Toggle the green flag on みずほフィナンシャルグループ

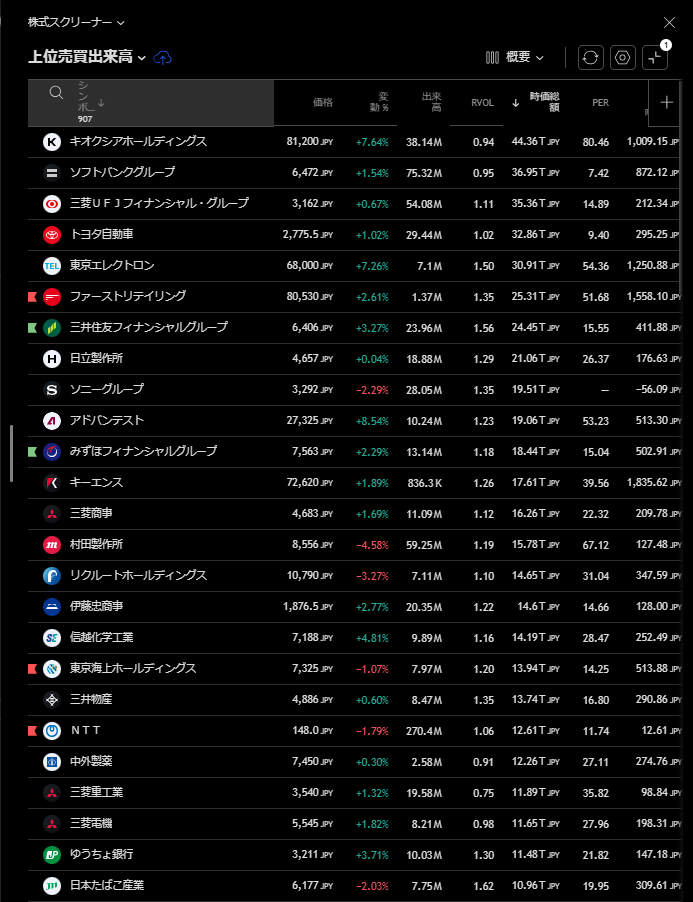click(32, 452)
